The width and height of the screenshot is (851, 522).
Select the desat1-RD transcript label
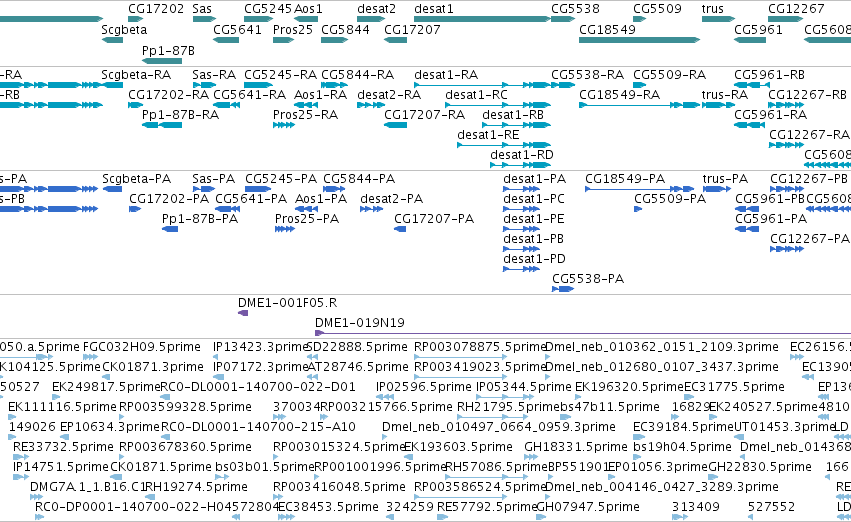coord(522,155)
